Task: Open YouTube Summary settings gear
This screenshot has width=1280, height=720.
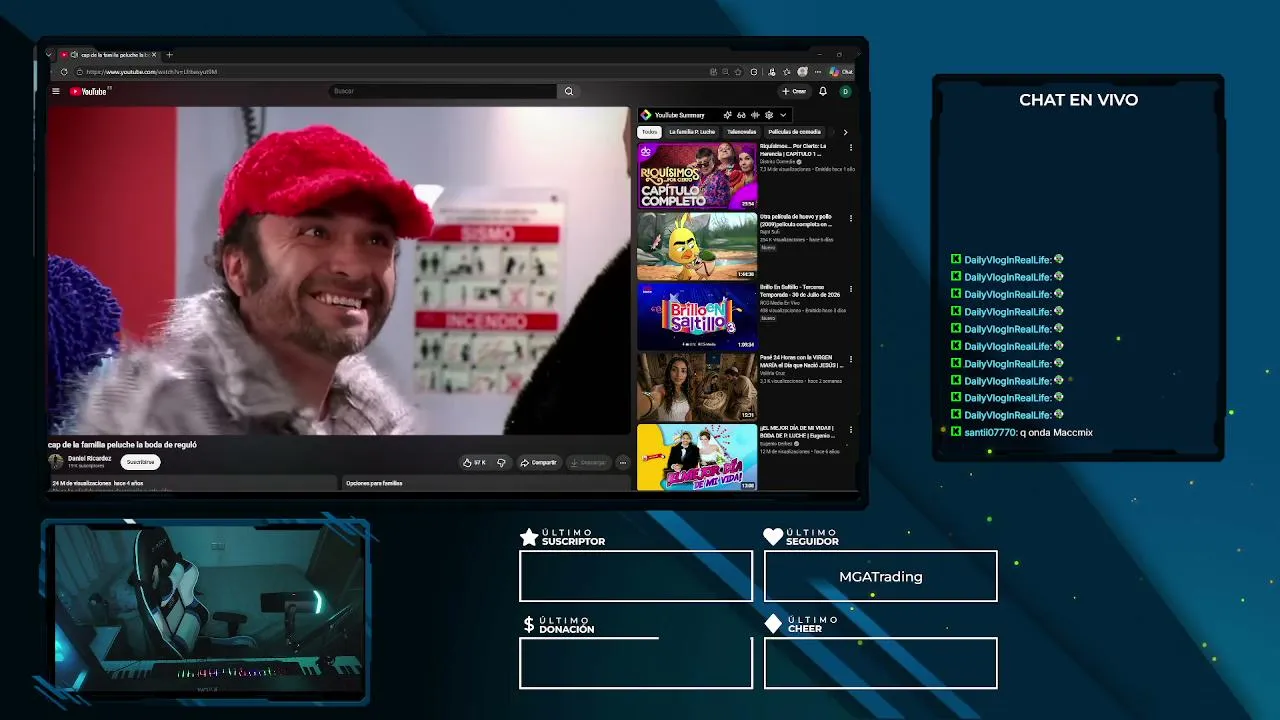Action: pos(768,115)
